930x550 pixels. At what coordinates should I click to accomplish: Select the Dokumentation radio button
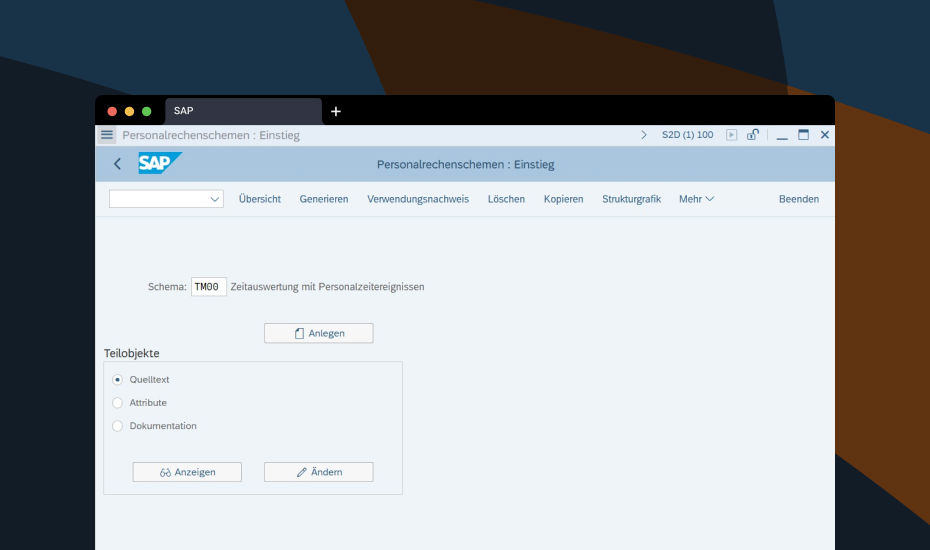(117, 426)
